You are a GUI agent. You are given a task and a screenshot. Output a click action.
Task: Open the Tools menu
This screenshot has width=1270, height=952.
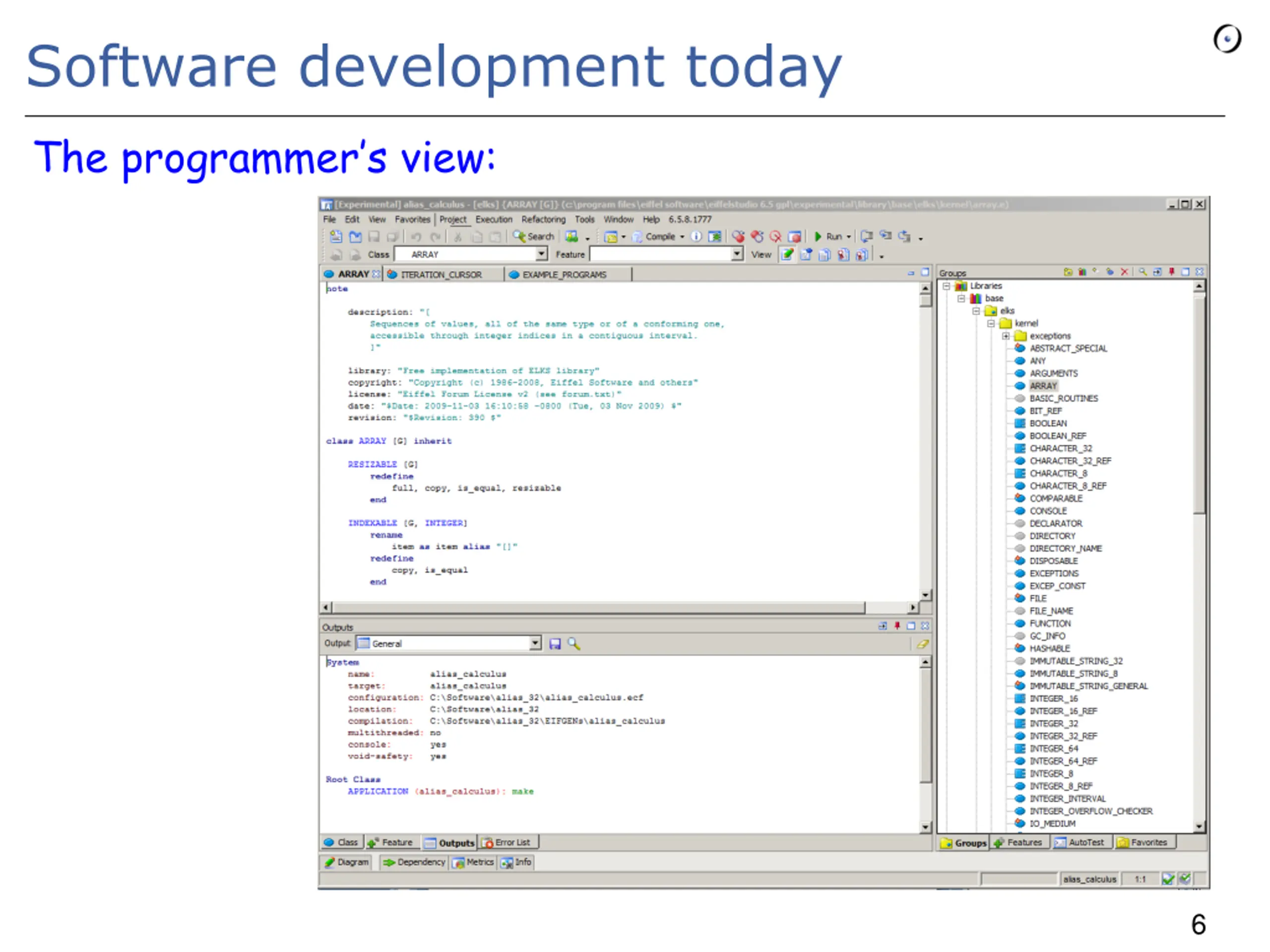584,219
